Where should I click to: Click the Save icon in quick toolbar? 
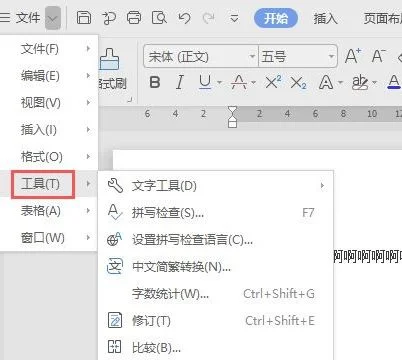(84, 17)
